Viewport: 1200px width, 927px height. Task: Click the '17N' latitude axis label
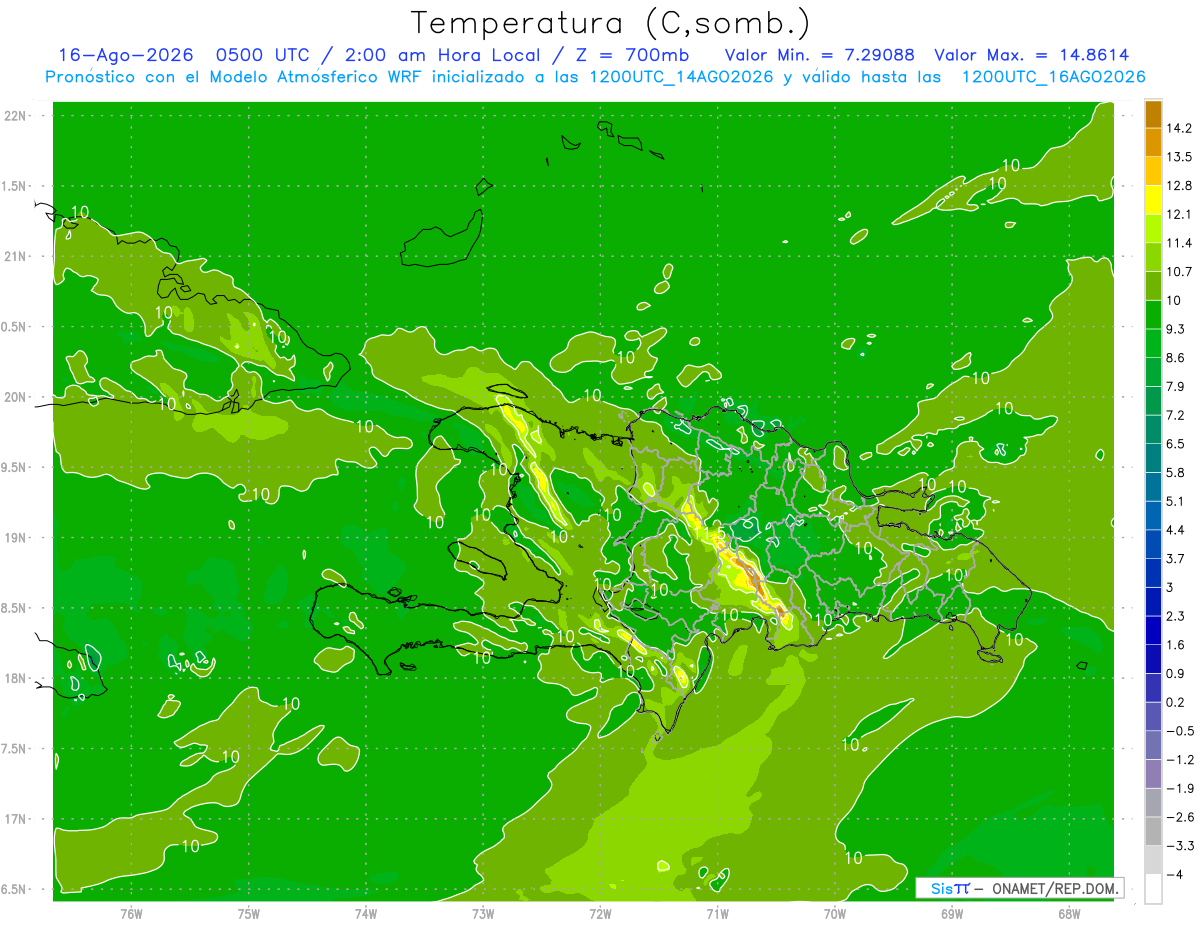coord(17,819)
